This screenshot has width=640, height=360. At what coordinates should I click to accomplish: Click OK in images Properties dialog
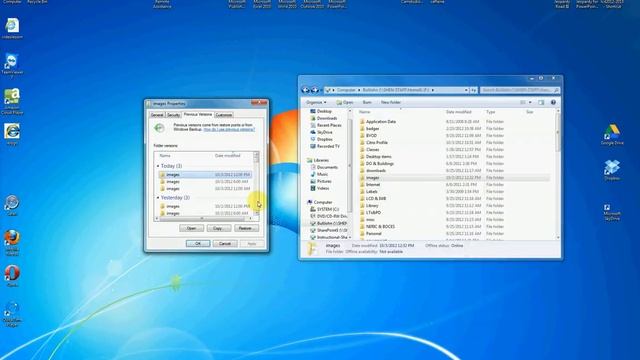[198, 244]
